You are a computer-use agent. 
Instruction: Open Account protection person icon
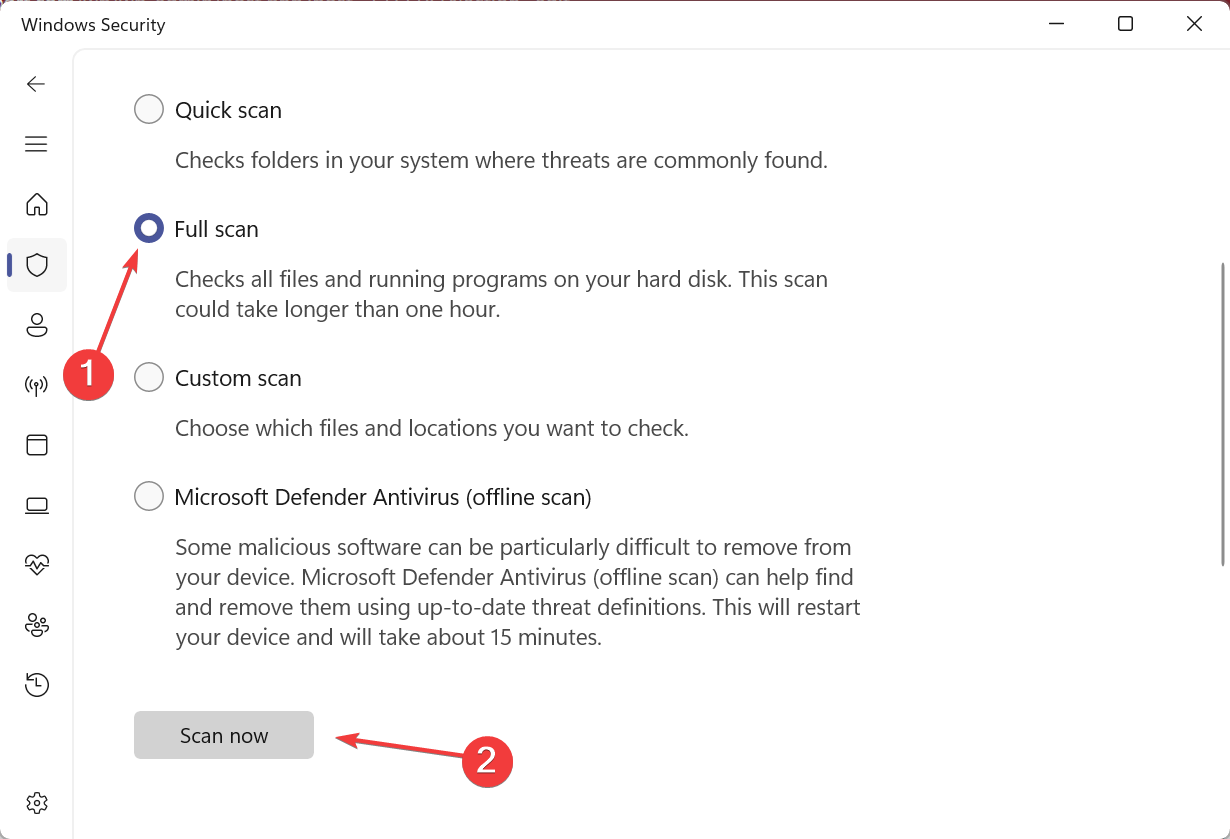click(37, 325)
